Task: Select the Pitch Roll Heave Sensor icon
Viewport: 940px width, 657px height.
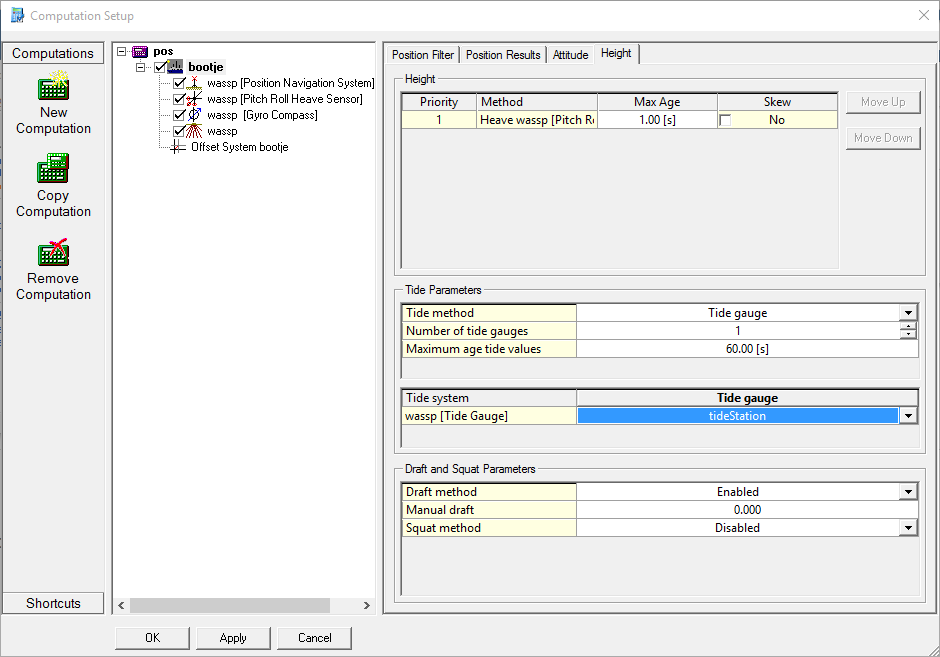Action: 196,99
